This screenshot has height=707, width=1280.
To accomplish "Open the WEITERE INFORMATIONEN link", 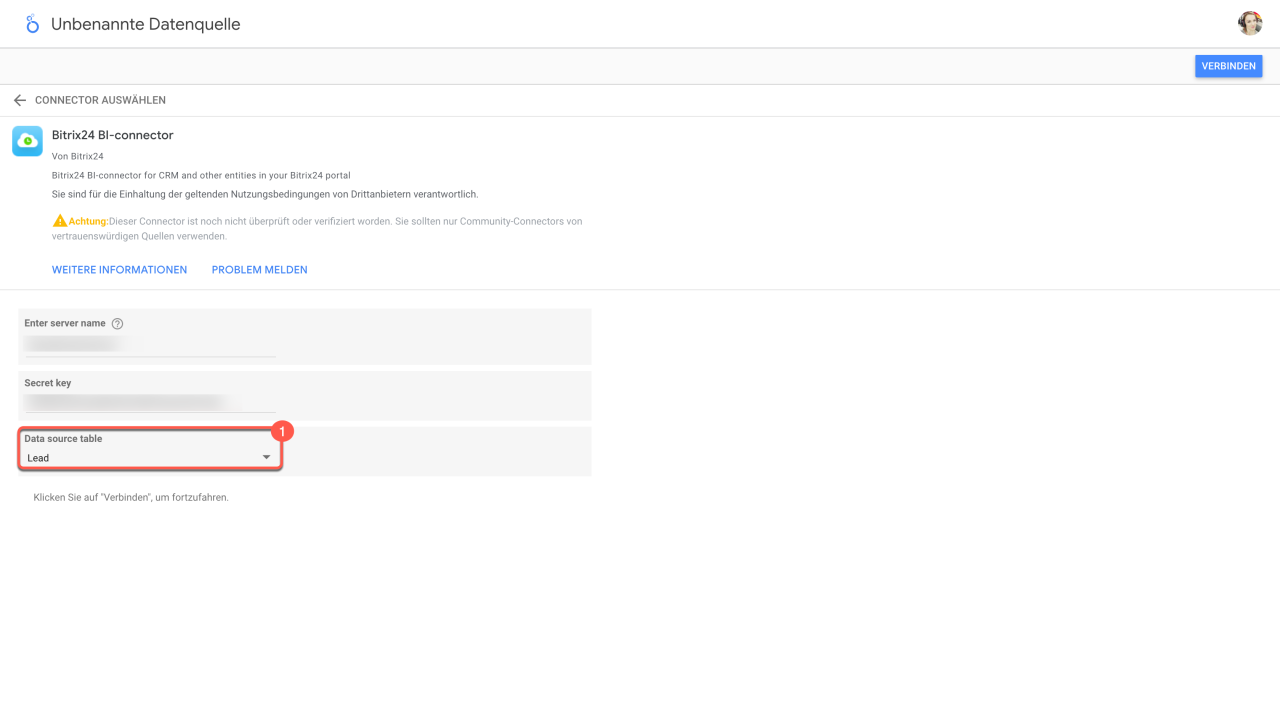I will click(x=119, y=270).
